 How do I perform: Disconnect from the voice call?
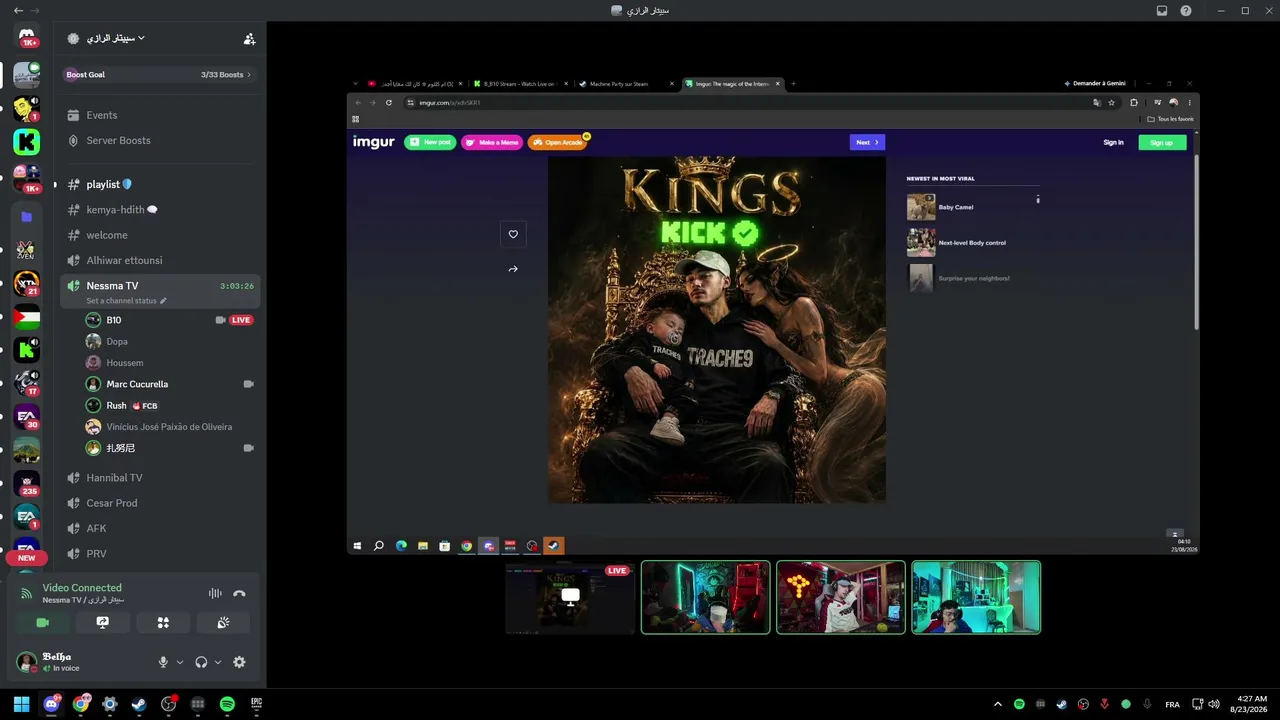(239, 593)
